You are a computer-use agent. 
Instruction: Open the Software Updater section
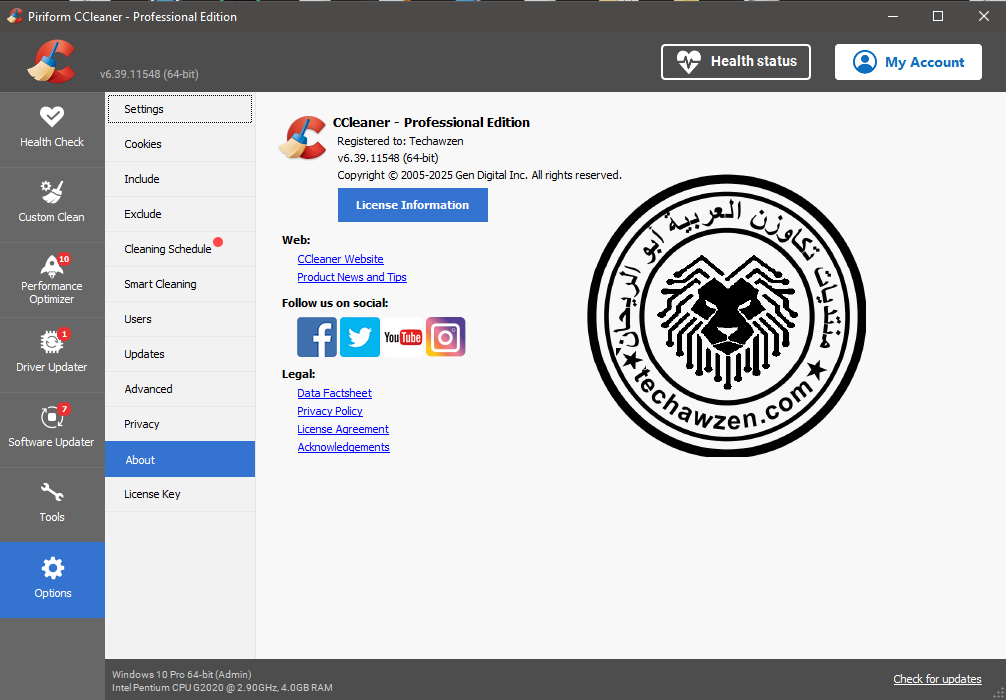point(52,430)
